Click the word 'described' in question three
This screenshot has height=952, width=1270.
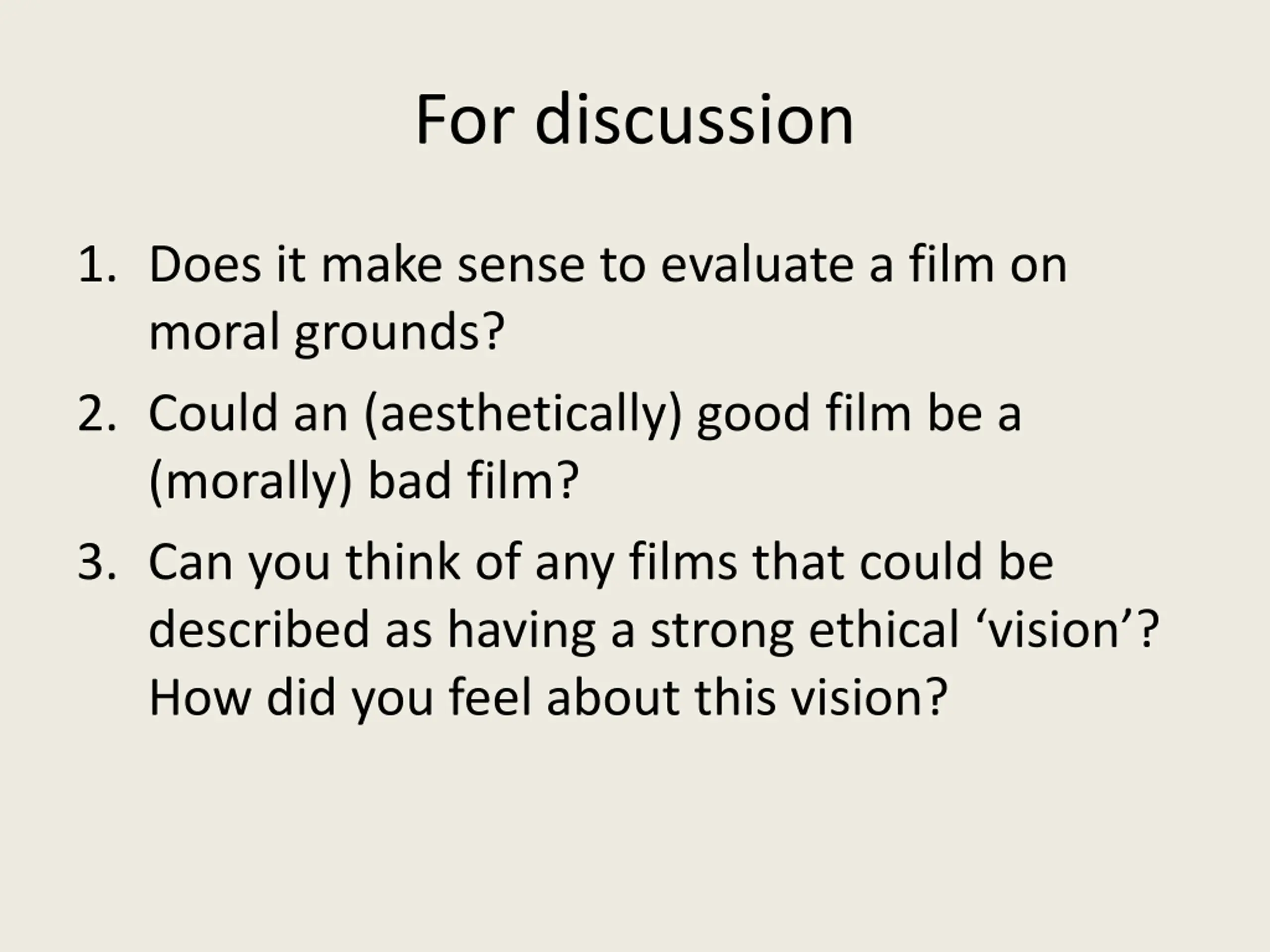click(x=259, y=630)
